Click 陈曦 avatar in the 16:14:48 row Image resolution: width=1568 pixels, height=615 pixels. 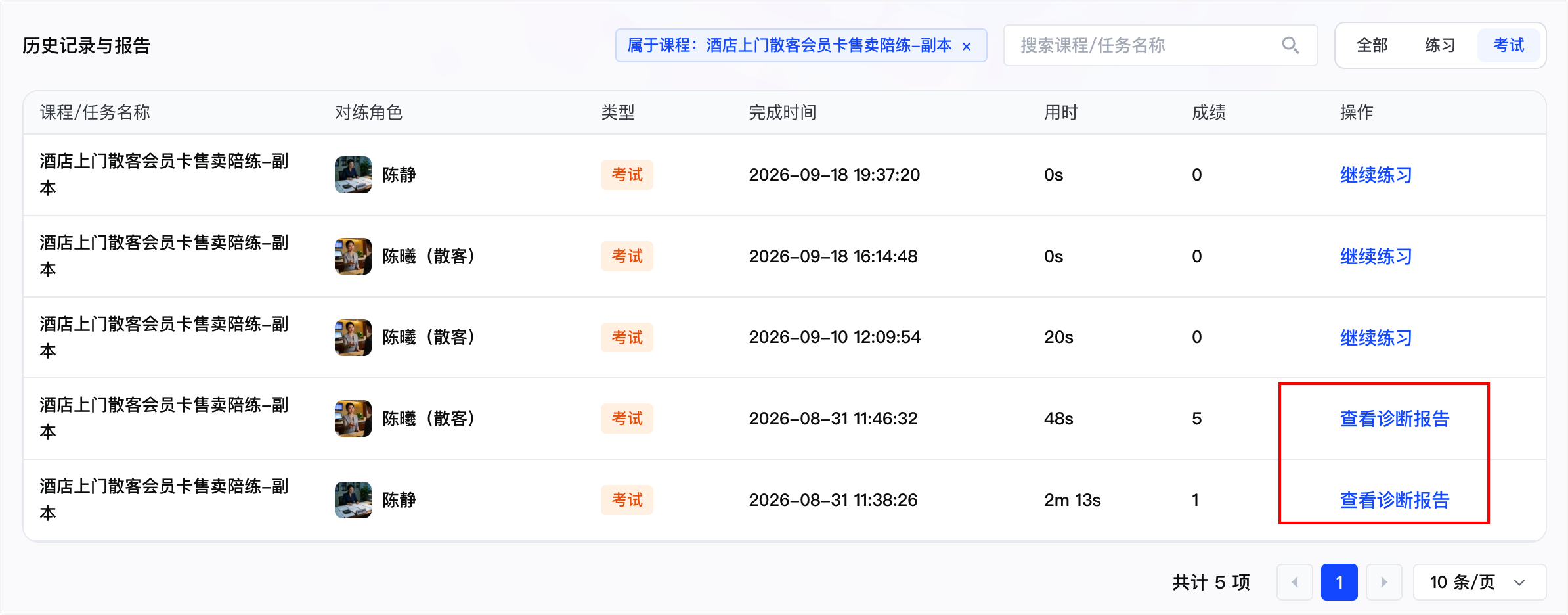(353, 256)
